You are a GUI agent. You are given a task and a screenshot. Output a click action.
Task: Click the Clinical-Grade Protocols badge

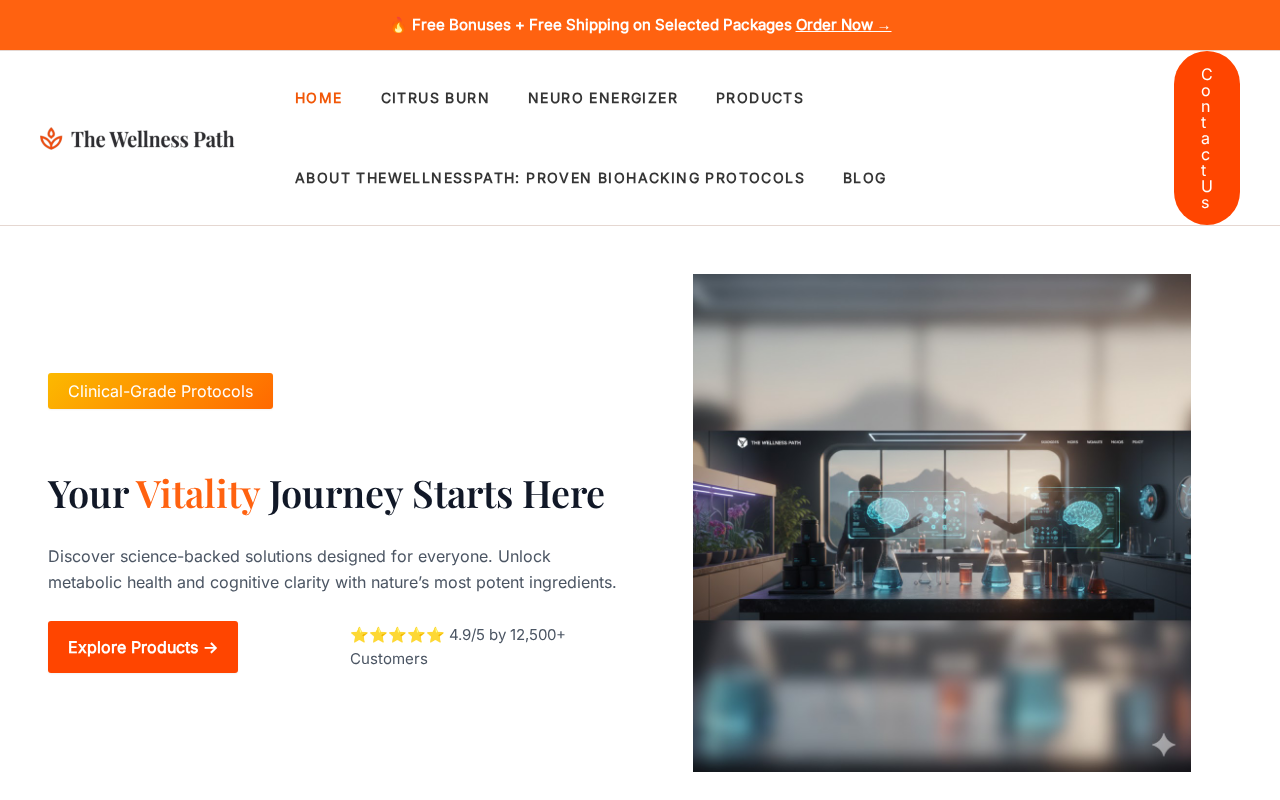click(x=160, y=391)
